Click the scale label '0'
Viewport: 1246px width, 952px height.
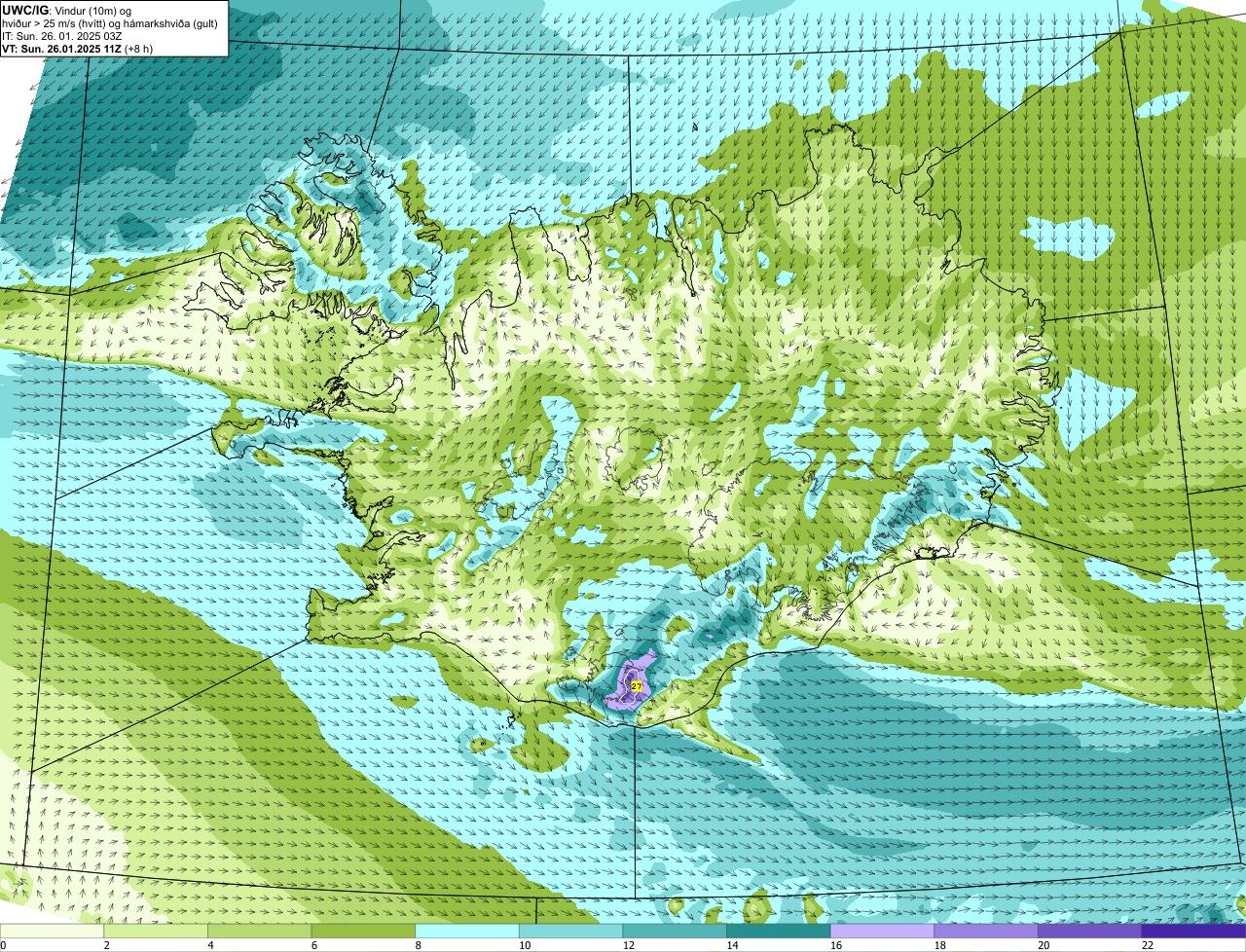[3, 945]
